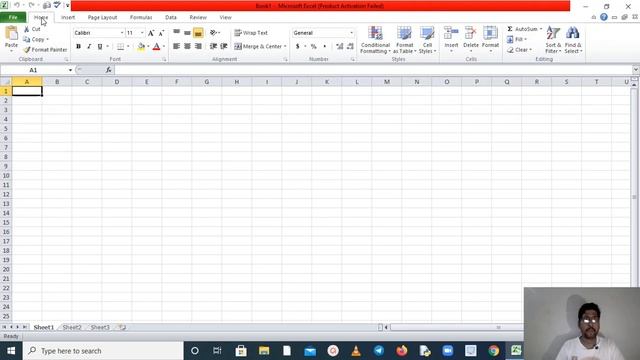The width and height of the screenshot is (640, 360).
Task: Click the Insert Worksheet tab icon
Action: point(122,327)
